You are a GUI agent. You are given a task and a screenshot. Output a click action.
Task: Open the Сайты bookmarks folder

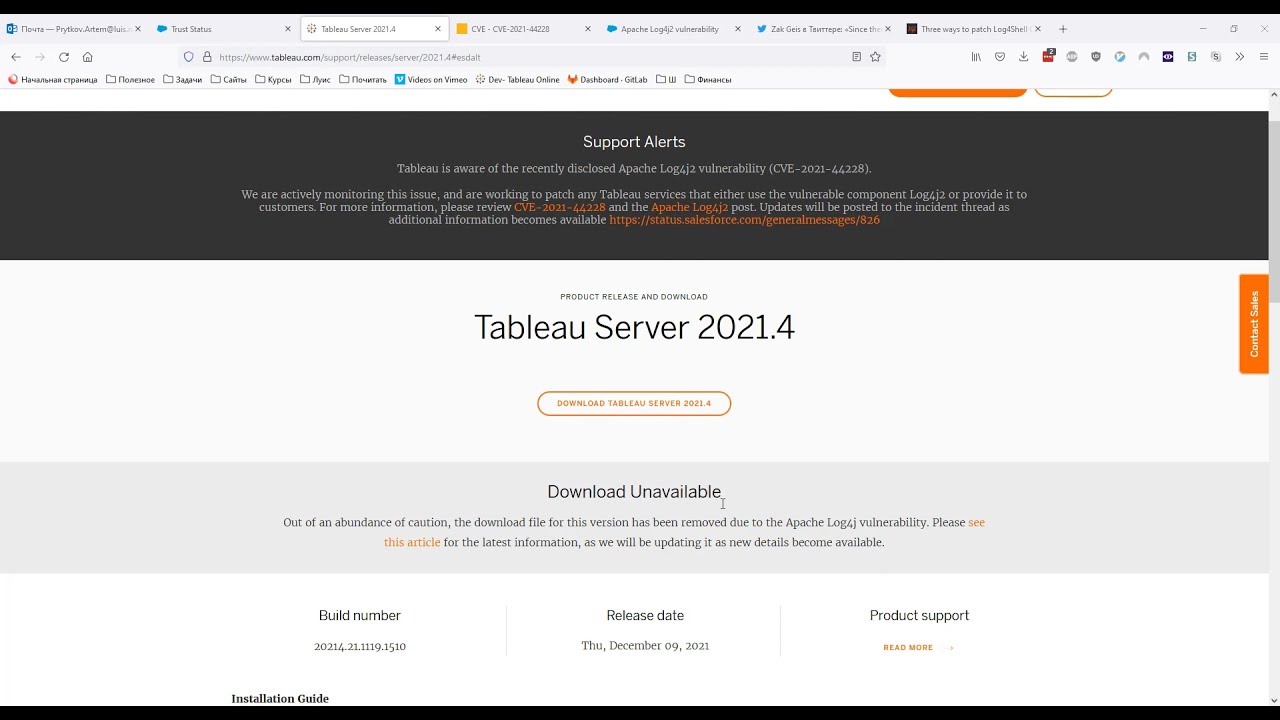(229, 79)
